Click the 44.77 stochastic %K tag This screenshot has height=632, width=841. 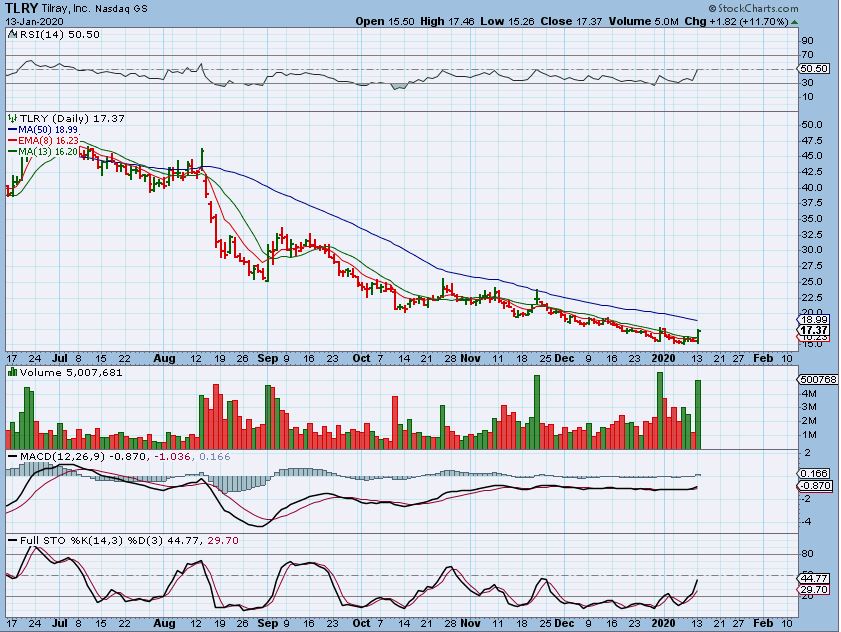(x=814, y=578)
